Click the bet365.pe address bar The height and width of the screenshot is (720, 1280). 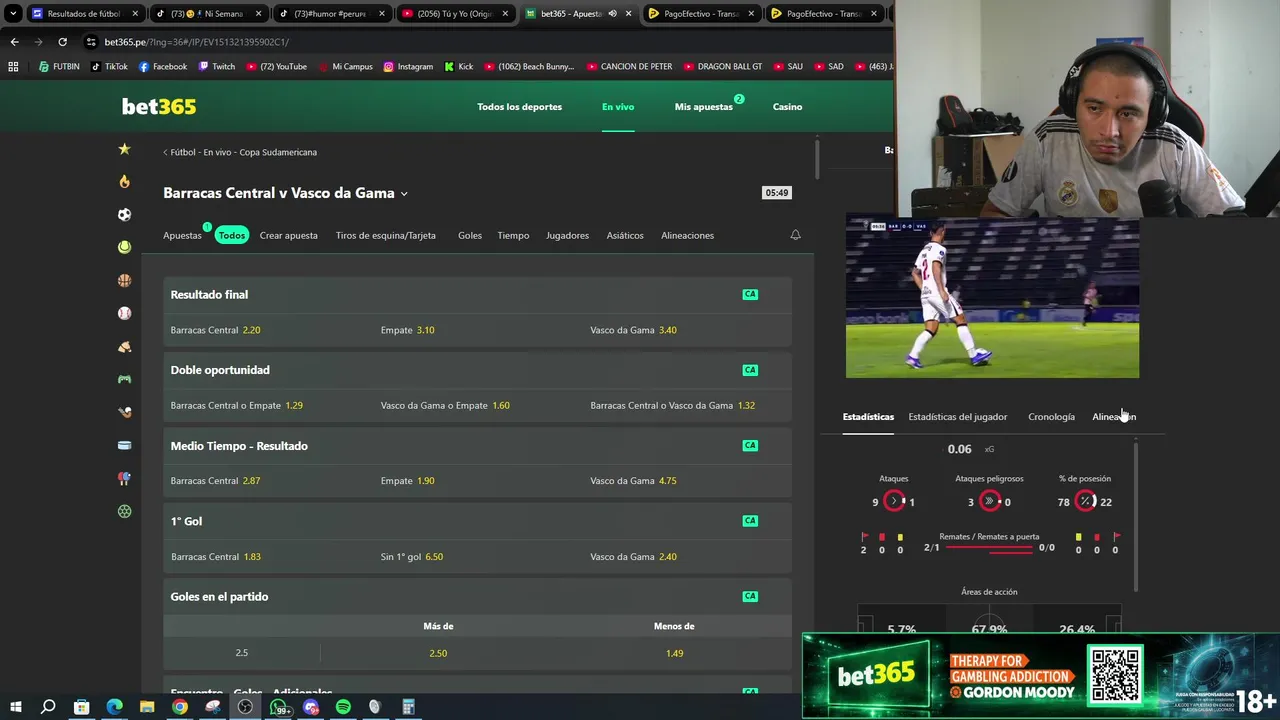point(480,42)
